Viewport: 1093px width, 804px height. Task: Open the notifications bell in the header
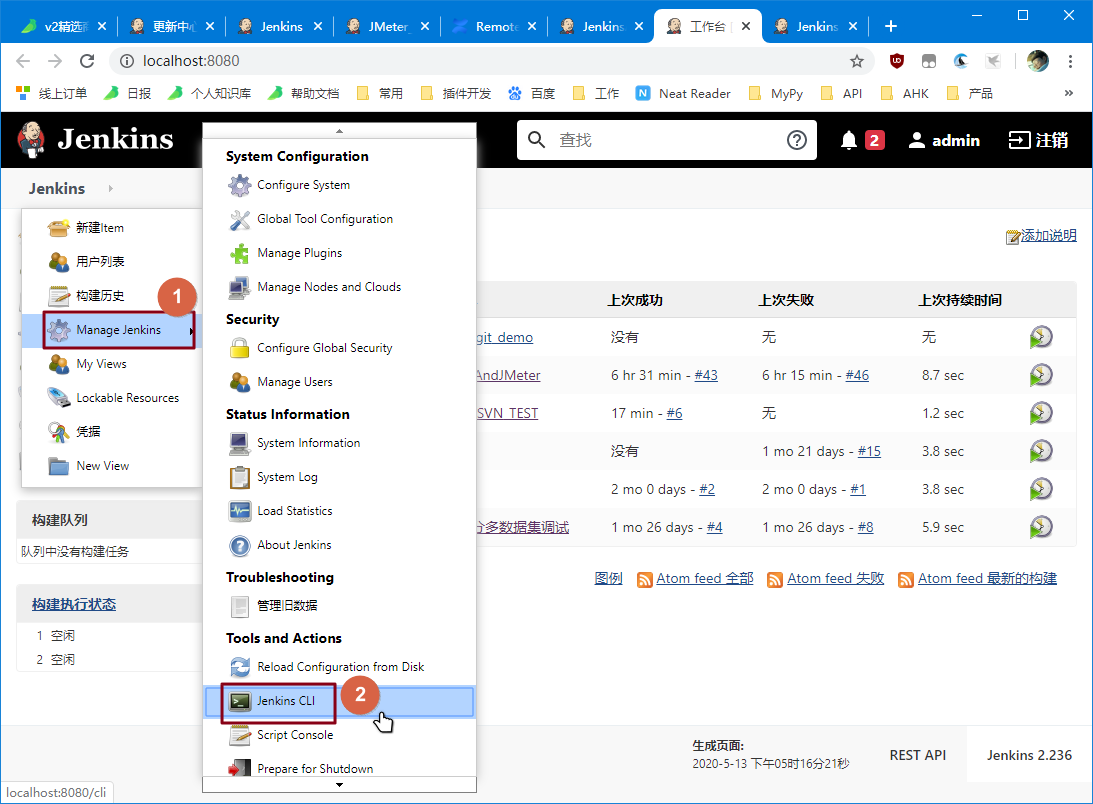848,140
